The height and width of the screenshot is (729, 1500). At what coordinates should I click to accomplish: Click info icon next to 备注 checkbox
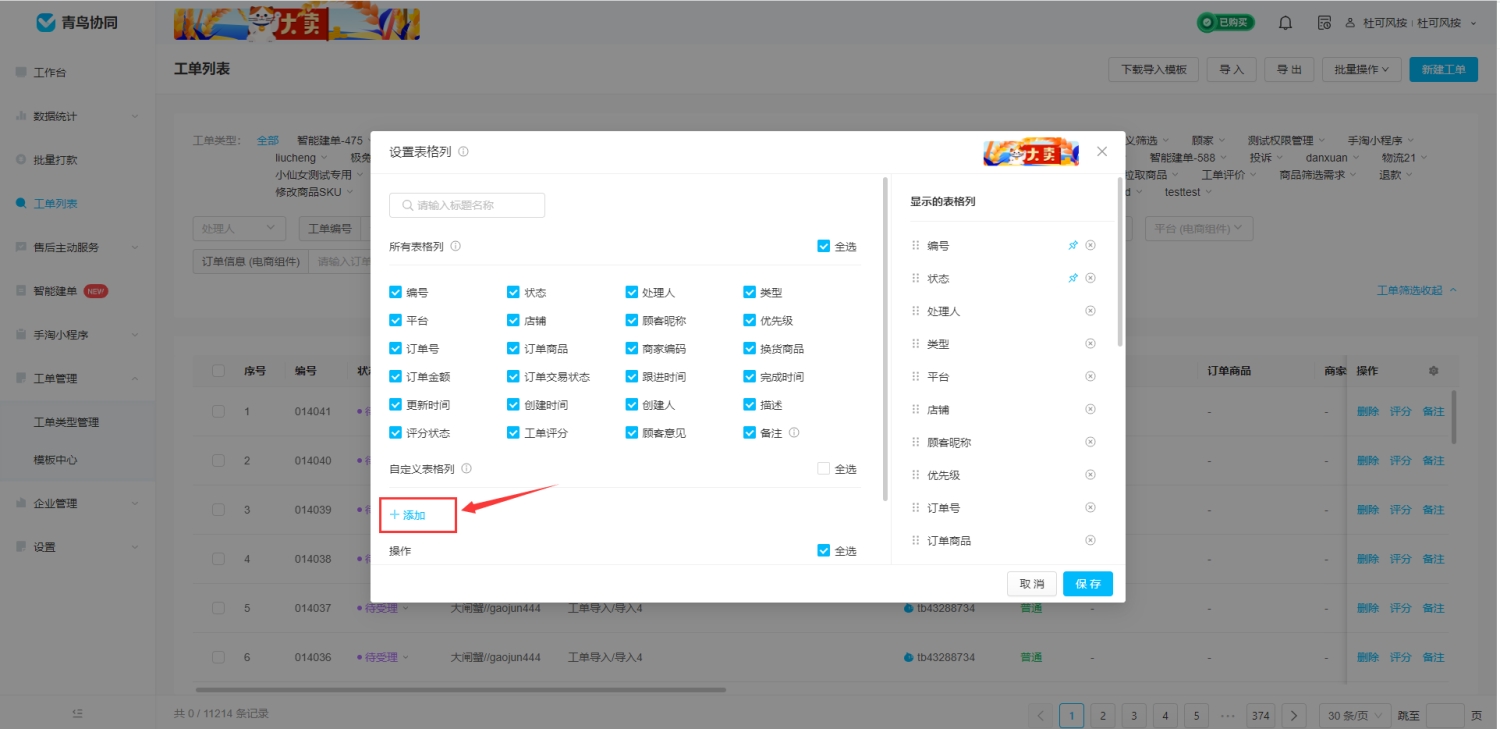[794, 433]
